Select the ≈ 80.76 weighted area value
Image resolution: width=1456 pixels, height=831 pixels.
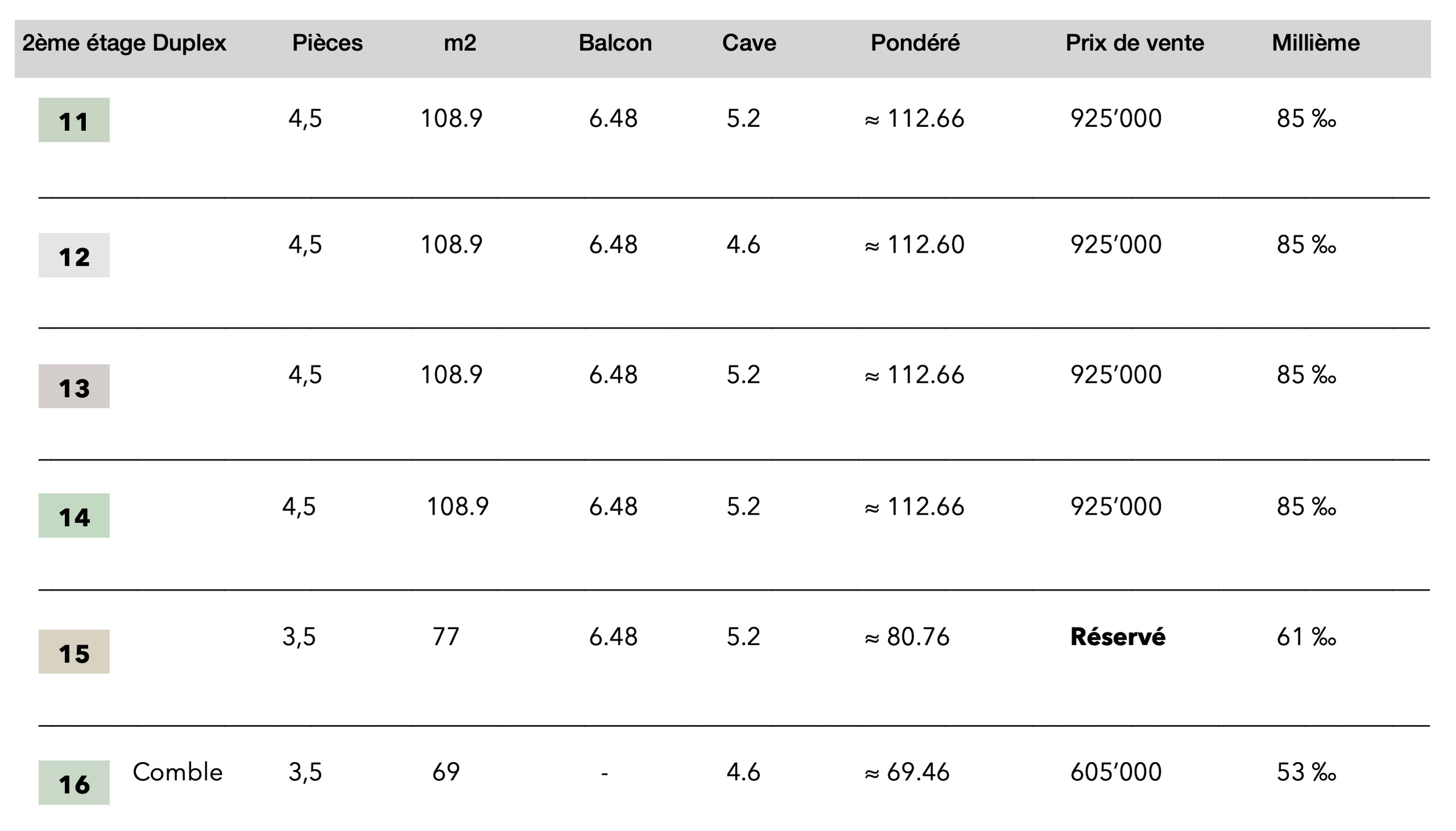[907, 637]
